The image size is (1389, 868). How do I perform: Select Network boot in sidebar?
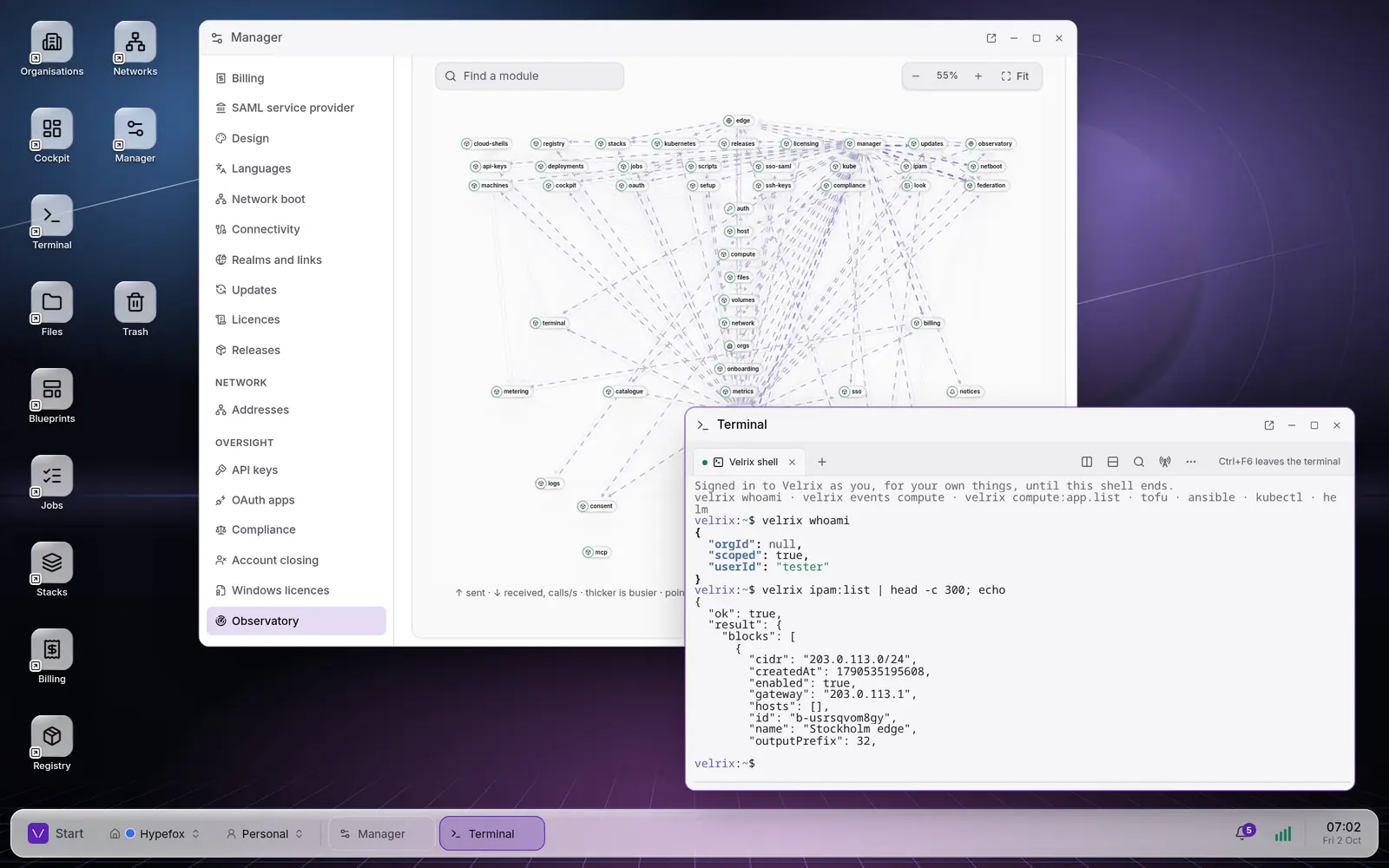pyautogui.click(x=296, y=199)
